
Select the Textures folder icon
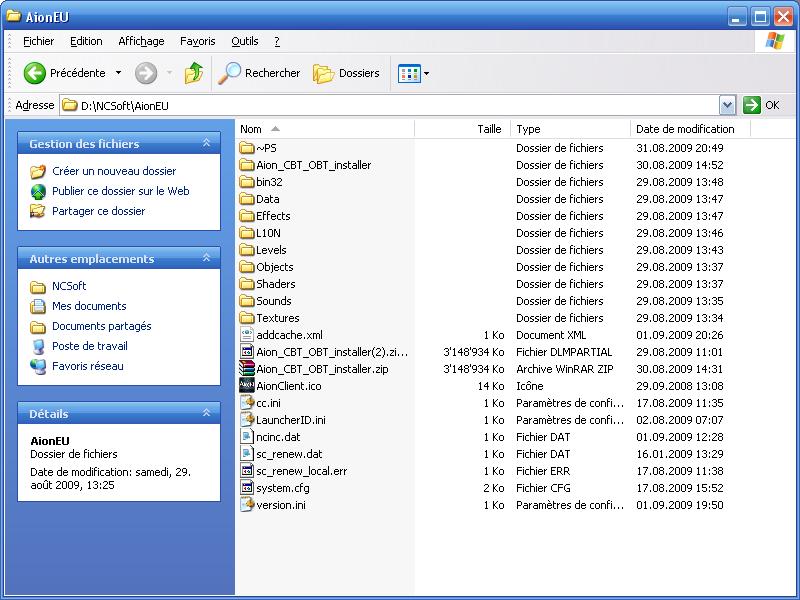click(x=247, y=318)
